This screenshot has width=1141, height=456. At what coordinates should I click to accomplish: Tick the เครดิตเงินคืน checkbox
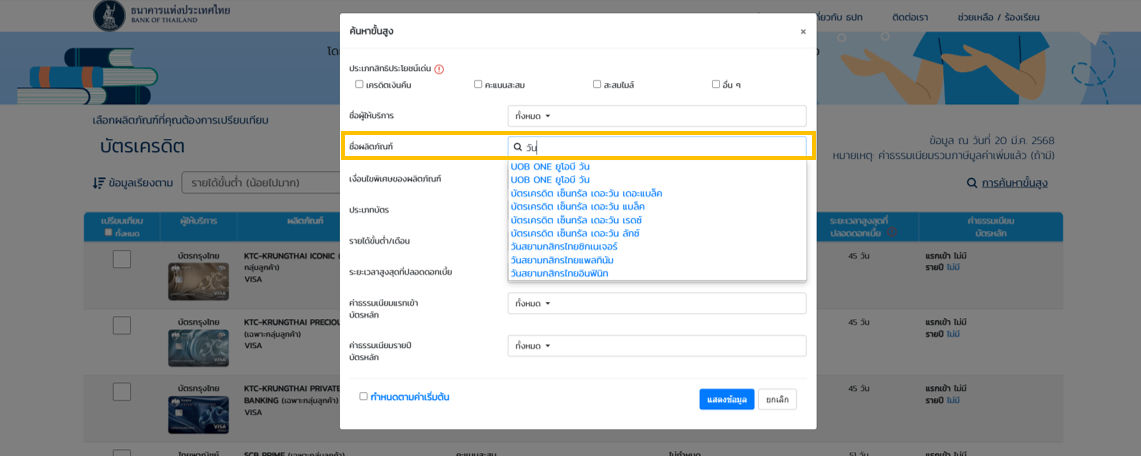[359, 84]
